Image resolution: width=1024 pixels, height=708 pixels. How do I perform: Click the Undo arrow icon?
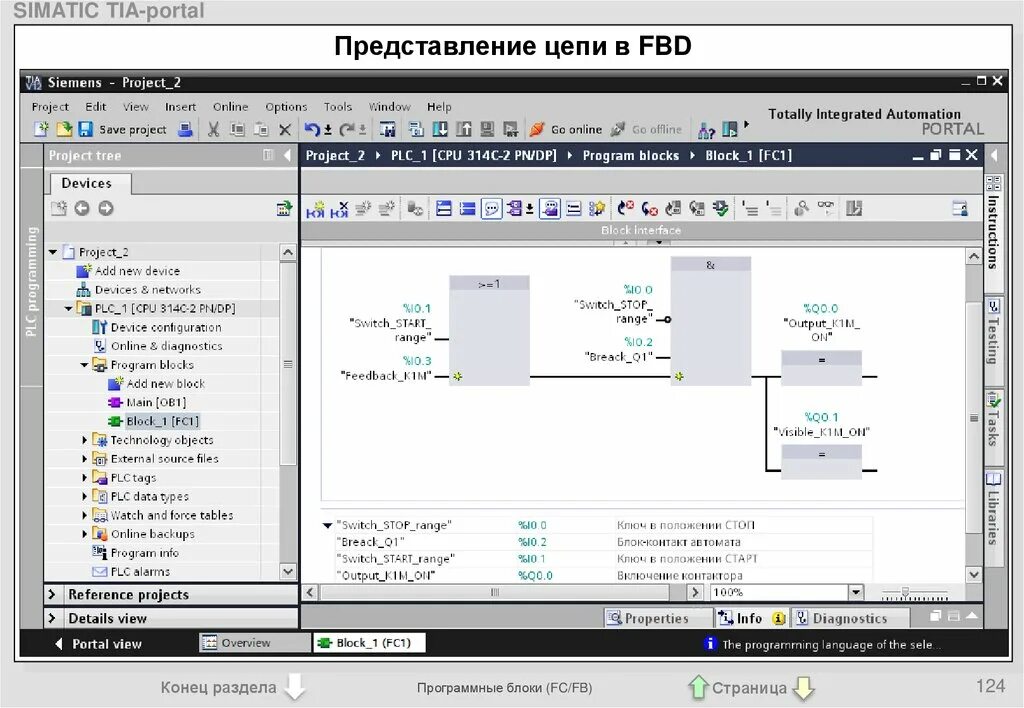pos(312,129)
